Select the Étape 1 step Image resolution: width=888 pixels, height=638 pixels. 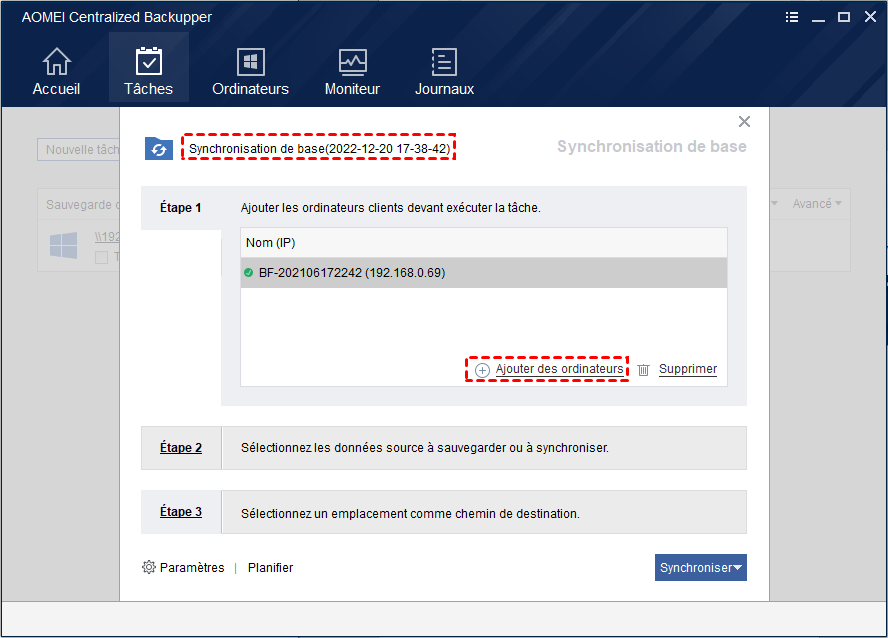(181, 208)
